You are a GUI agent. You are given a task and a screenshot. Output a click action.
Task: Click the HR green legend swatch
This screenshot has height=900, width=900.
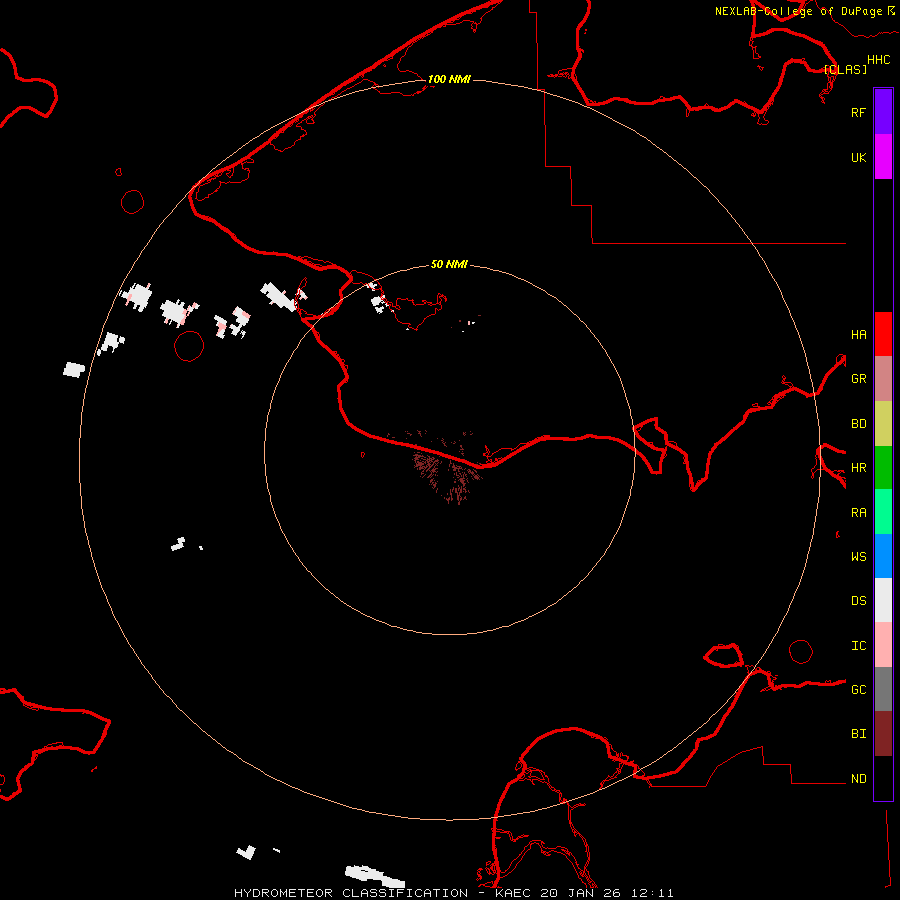tap(883, 467)
